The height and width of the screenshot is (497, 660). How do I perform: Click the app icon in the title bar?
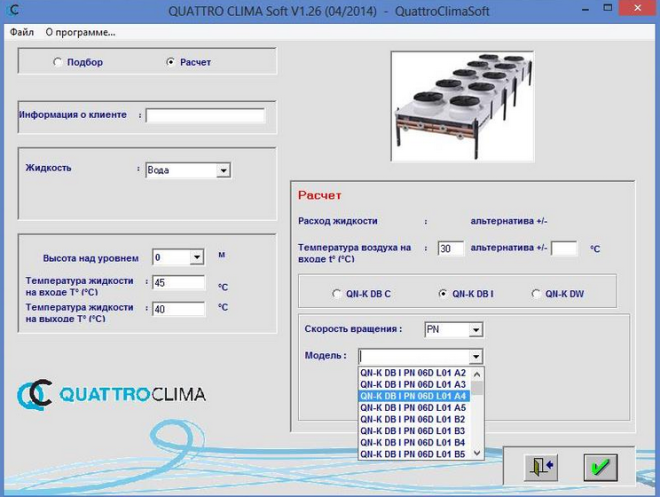[13, 10]
